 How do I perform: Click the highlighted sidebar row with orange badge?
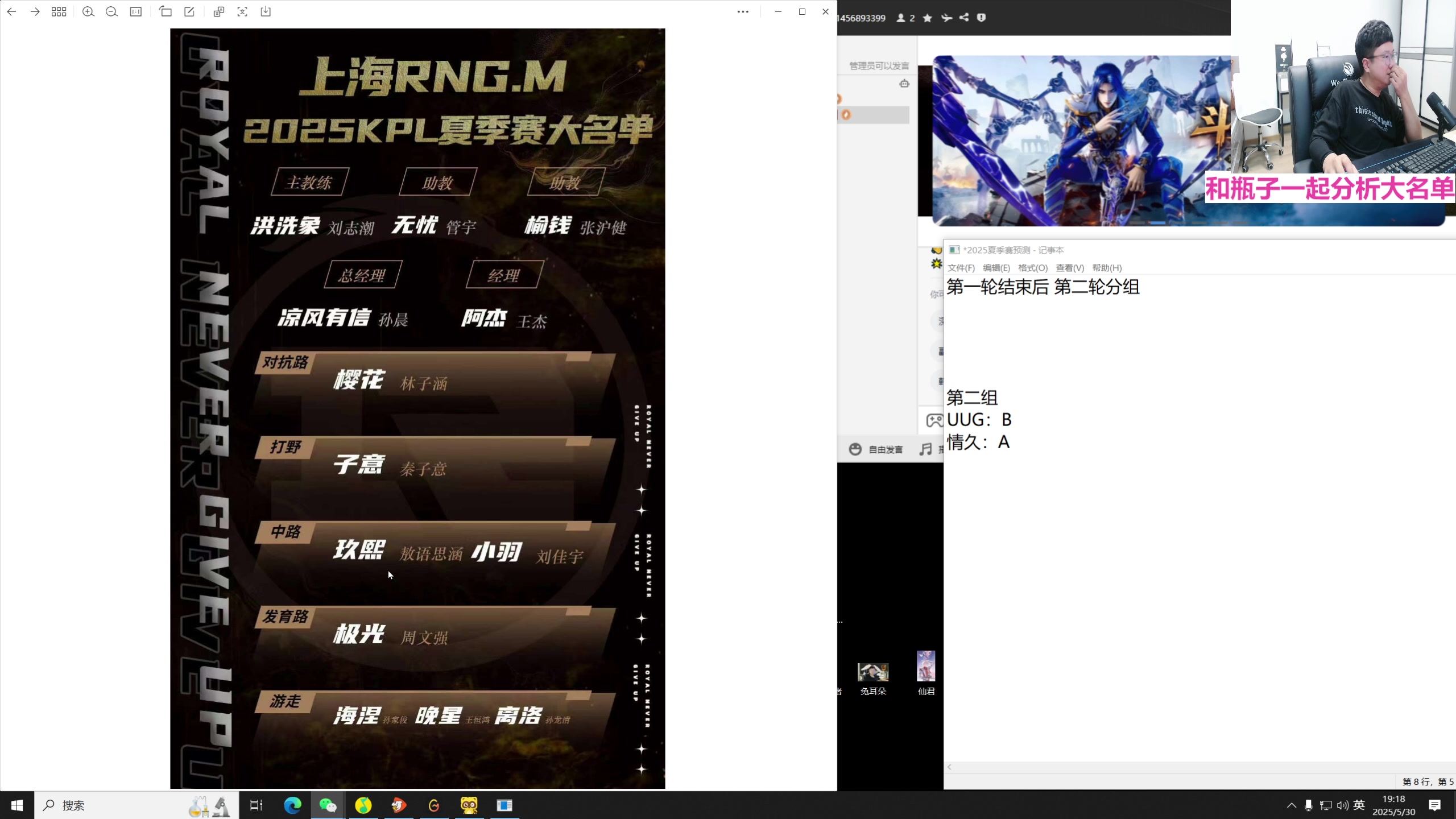(874, 115)
